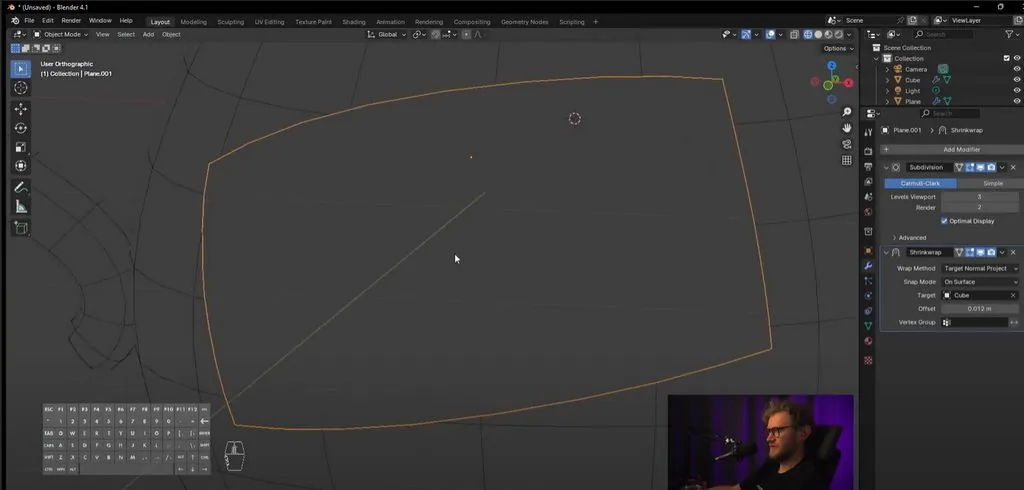This screenshot has width=1024, height=490.
Task: Click the viewport zoom magnifier icon
Action: [x=847, y=112]
